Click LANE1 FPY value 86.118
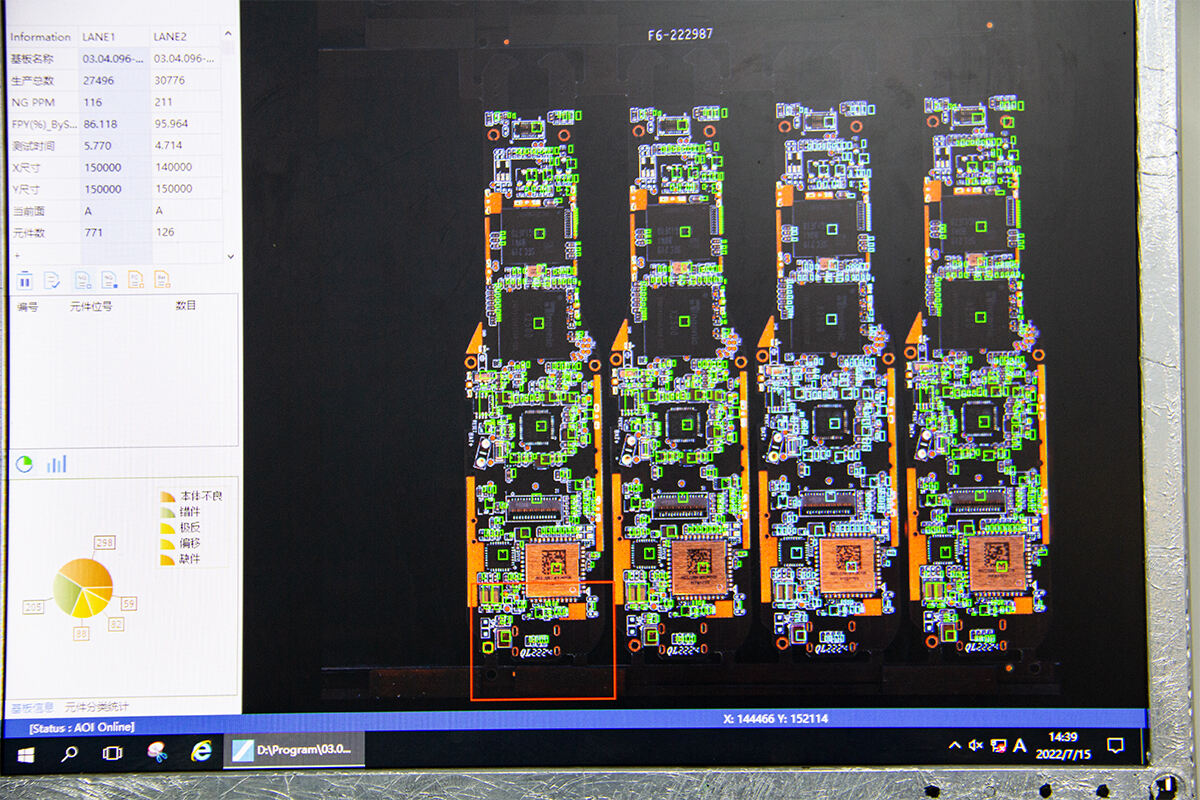Viewport: 1200px width, 800px height. pyautogui.click(x=100, y=124)
